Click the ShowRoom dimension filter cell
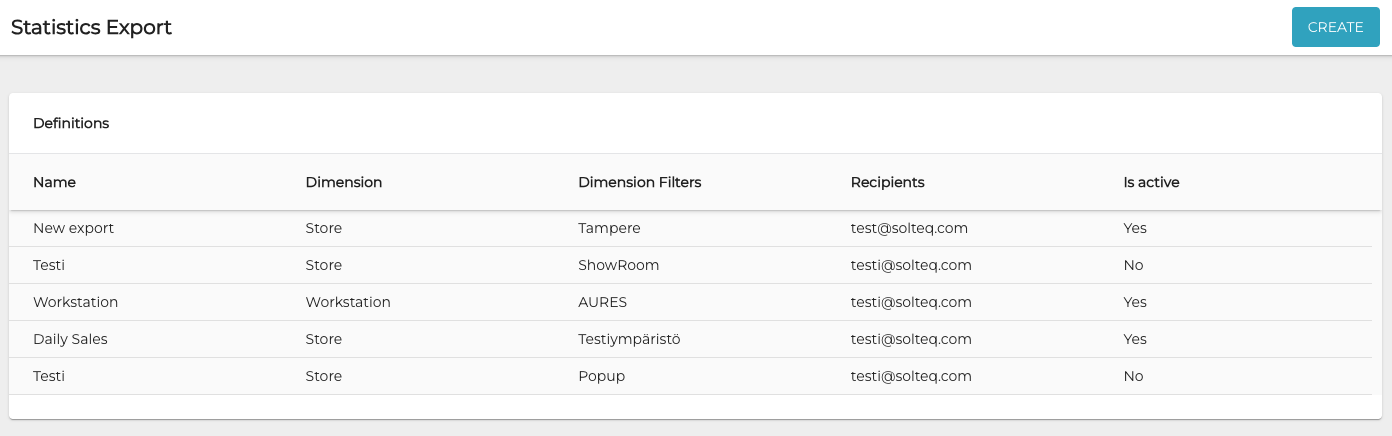The height and width of the screenshot is (436, 1392). click(x=618, y=265)
